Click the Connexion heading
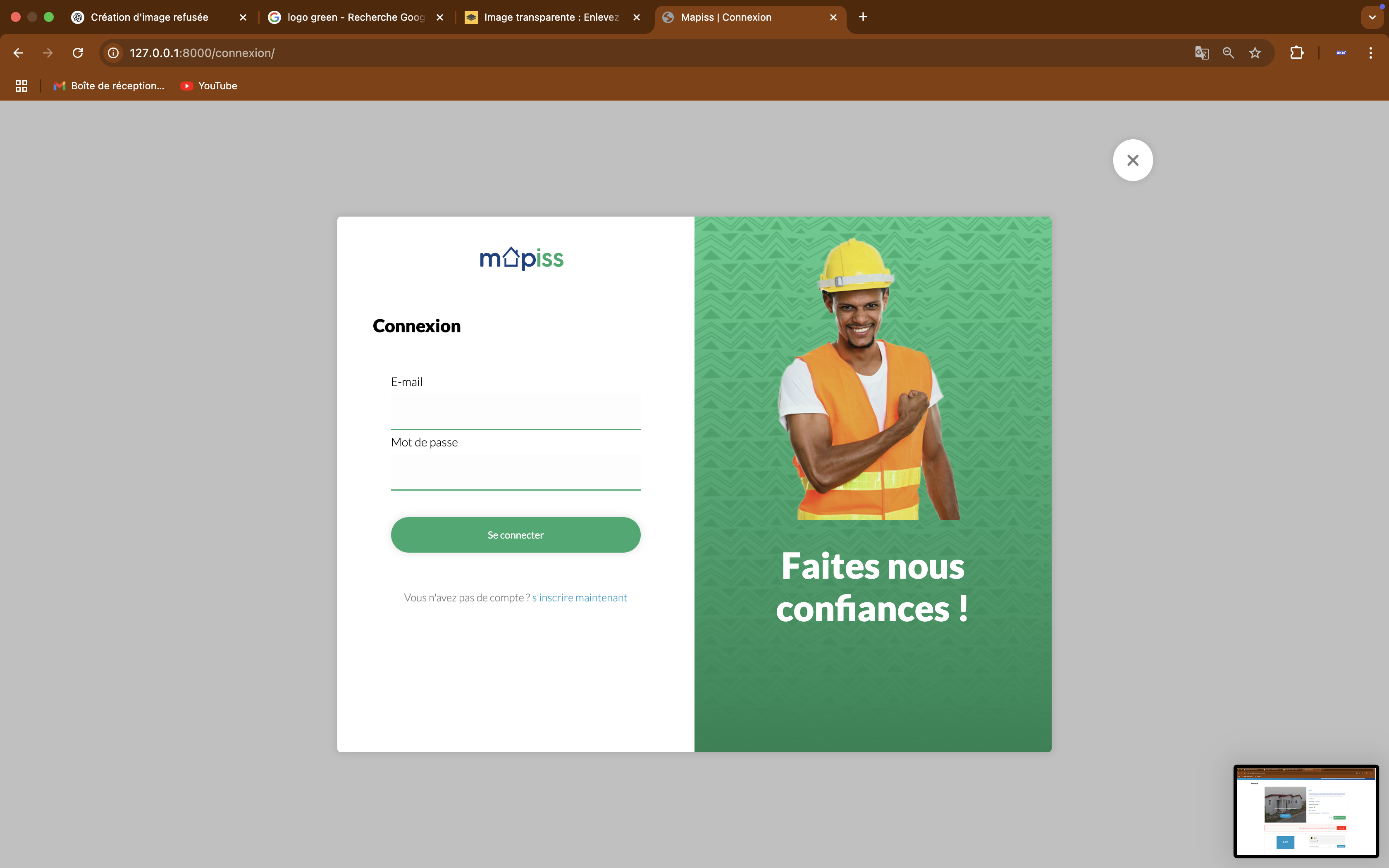Screen dimensions: 1389x868 (417, 326)
